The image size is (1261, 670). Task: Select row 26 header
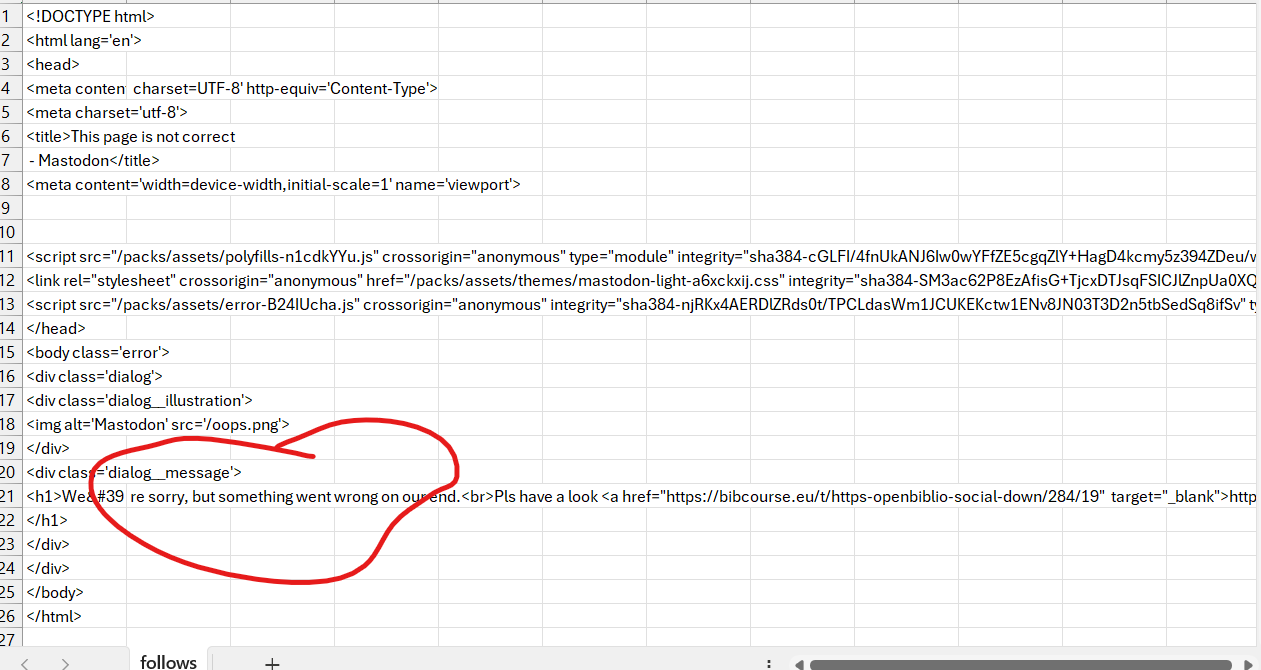10,616
